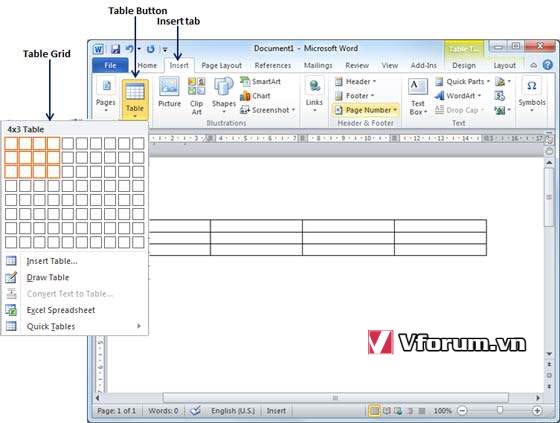Click the Excel Spreadsheet icon in the menu
This screenshot has height=423, width=560.
click(11, 310)
